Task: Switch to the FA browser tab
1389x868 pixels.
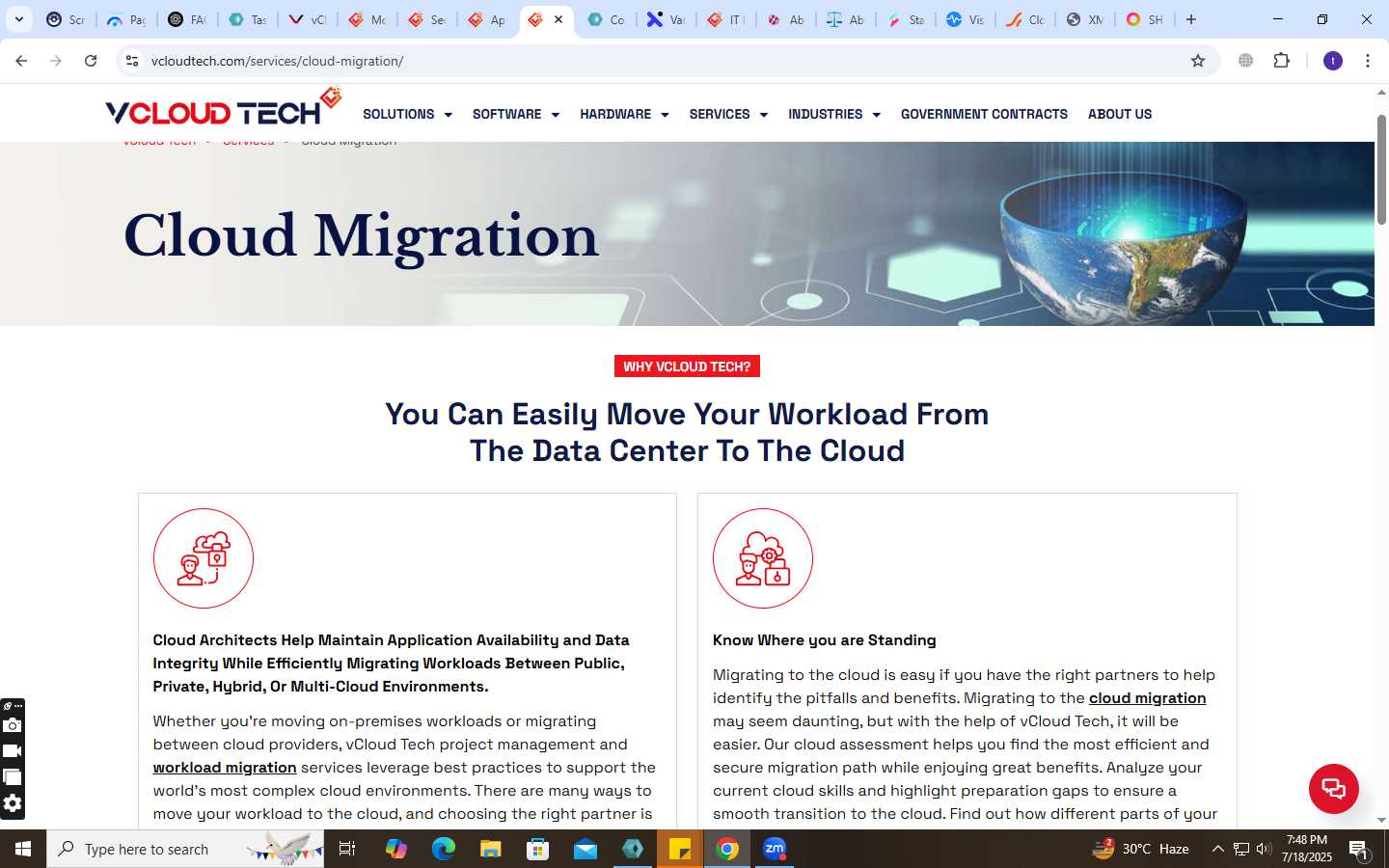Action: tap(187, 19)
